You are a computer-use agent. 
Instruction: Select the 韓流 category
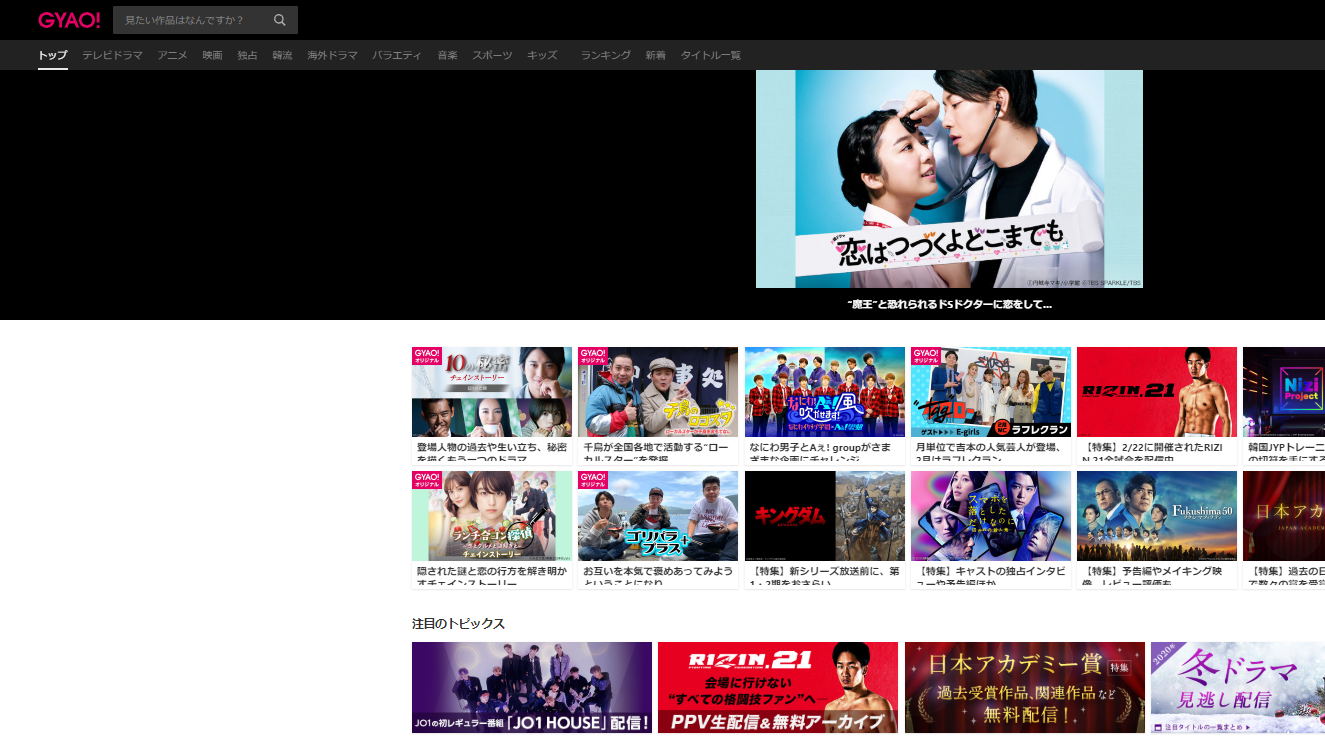tap(282, 55)
